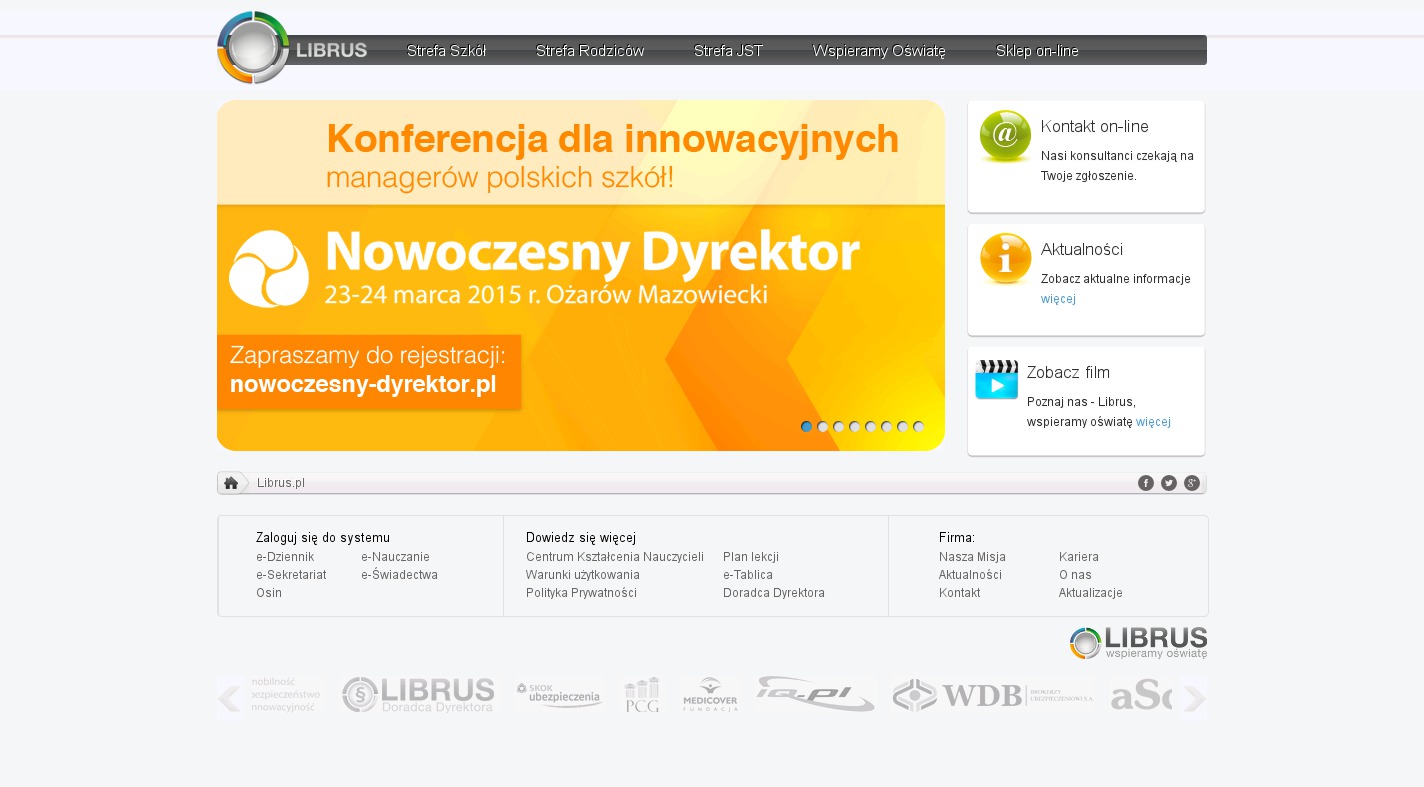Open the Google Plus social icon

click(1192, 483)
